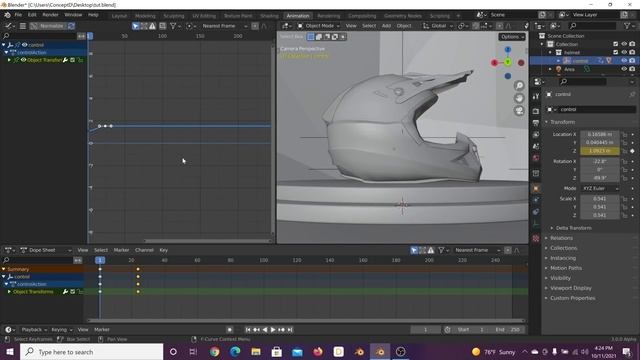Click the play animation button in the timeline
The width and height of the screenshot is (640, 360).
pyautogui.click(x=273, y=330)
